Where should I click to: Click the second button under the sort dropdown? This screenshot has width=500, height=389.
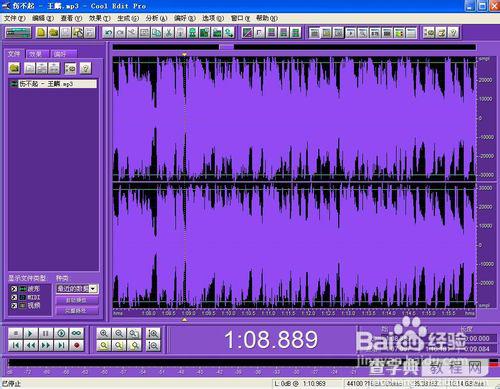click(77, 311)
